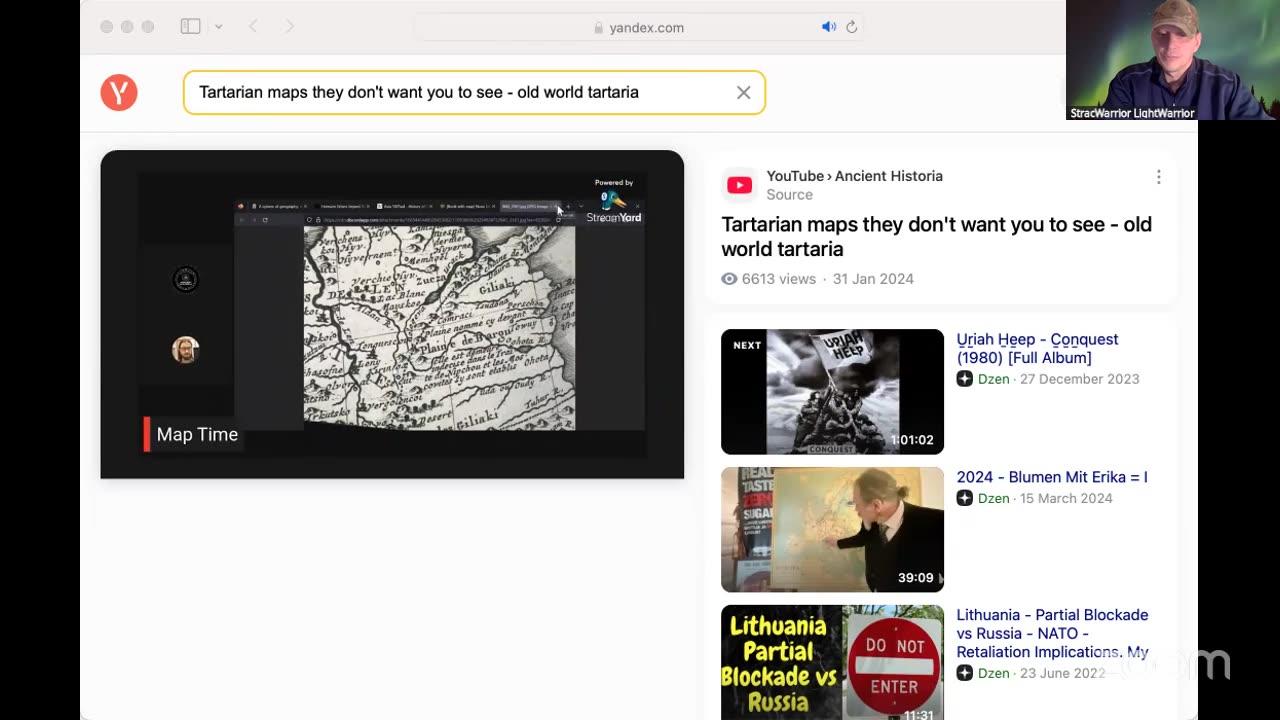Click the dark round avatar in the video preview
The height and width of the screenshot is (720, 1280).
tap(185, 279)
